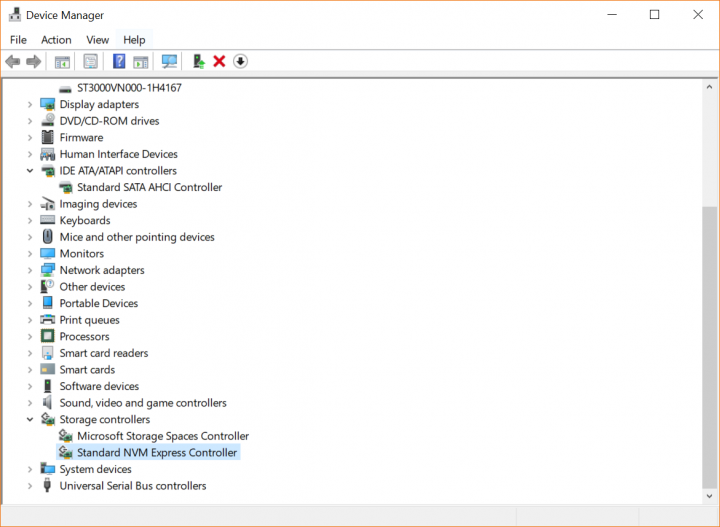The width and height of the screenshot is (720, 527).
Task: Expand the System devices node
Action: coord(30,469)
